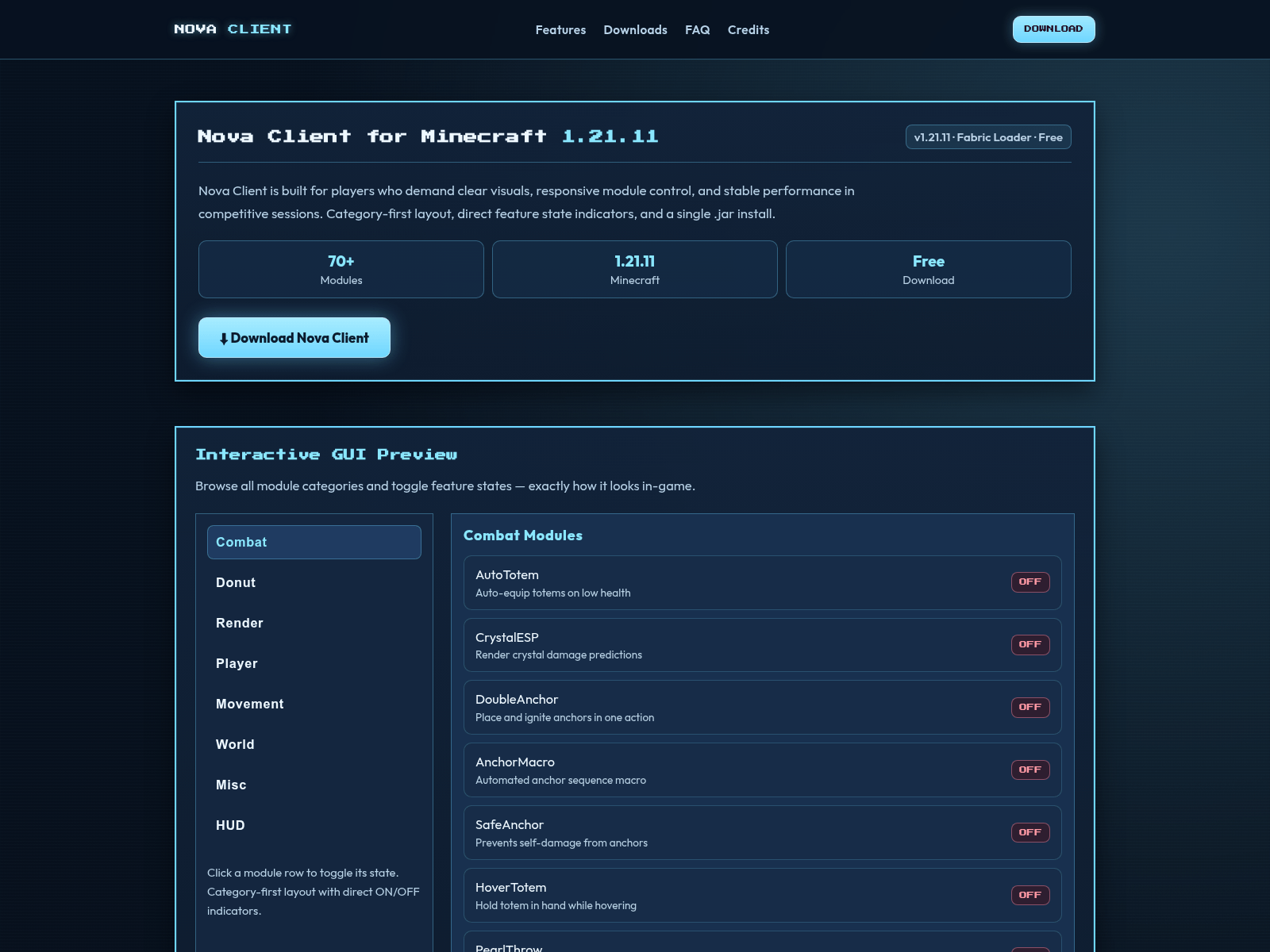Click 'Browse all module categories...' subtitle
The image size is (1270, 952).
pos(445,486)
